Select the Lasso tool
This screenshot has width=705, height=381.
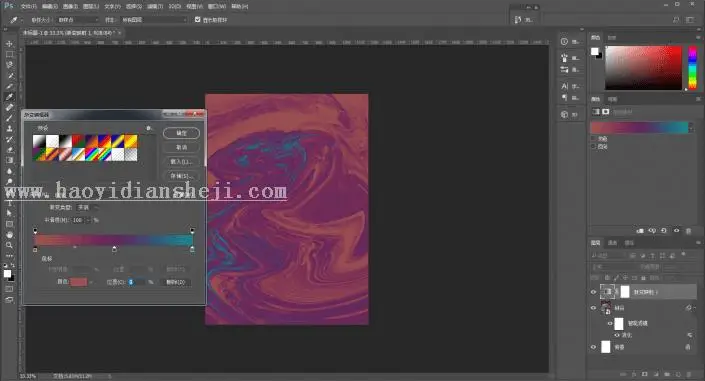[x=9, y=65]
